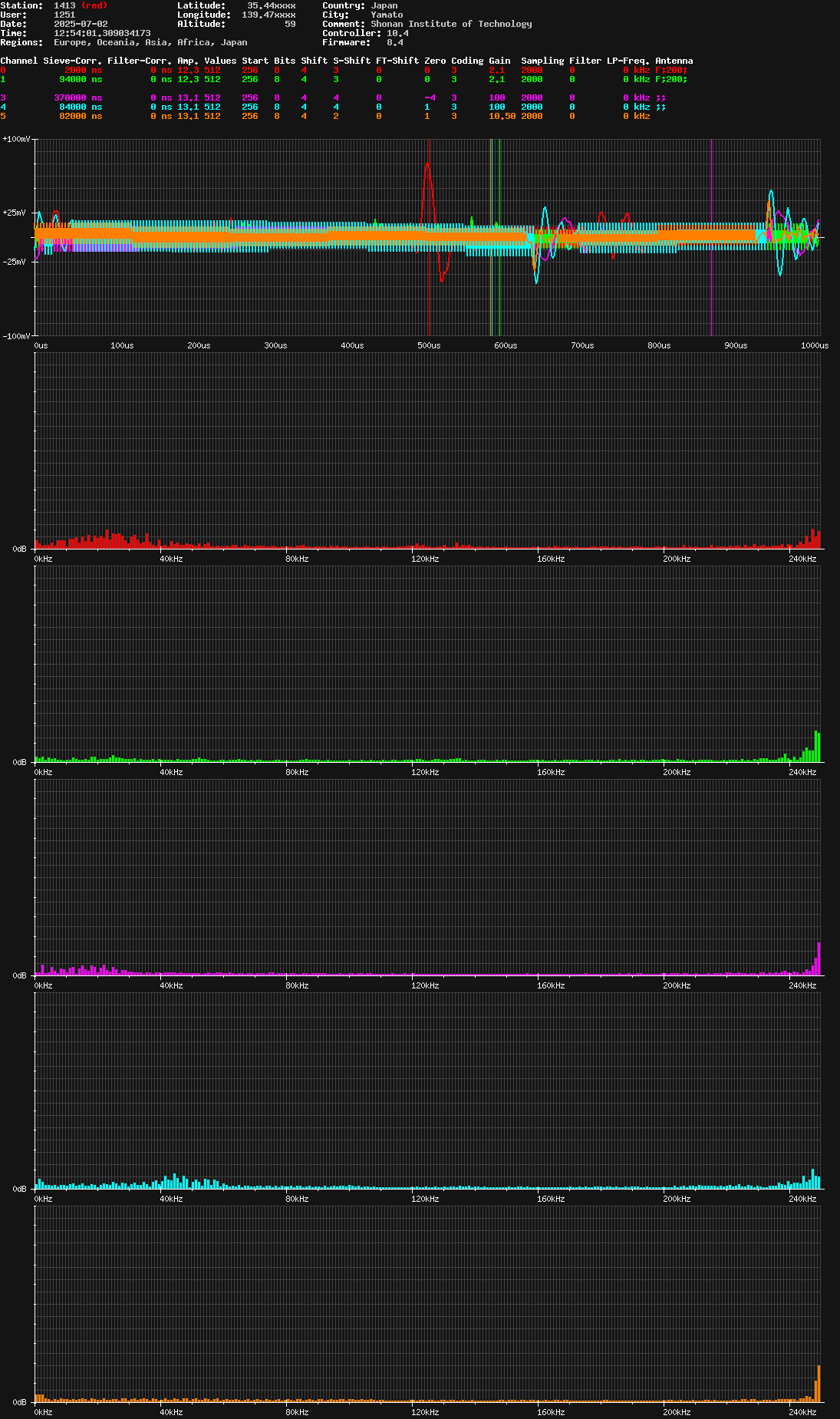The height and width of the screenshot is (1419, 840).
Task: Click the Sieve-Corr. column header
Action: [72, 61]
